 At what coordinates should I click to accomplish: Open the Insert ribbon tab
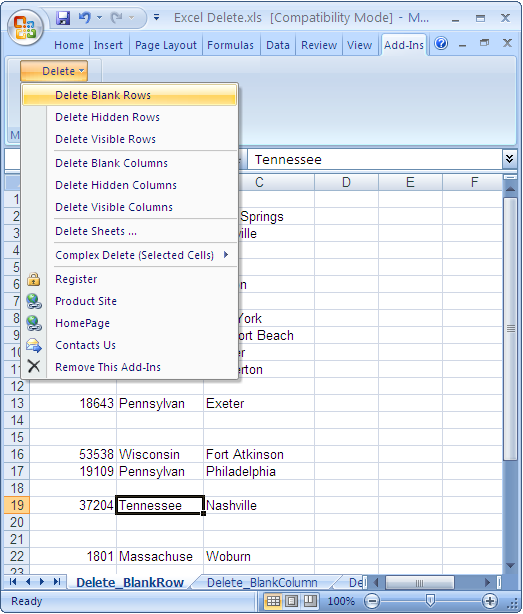(x=108, y=45)
